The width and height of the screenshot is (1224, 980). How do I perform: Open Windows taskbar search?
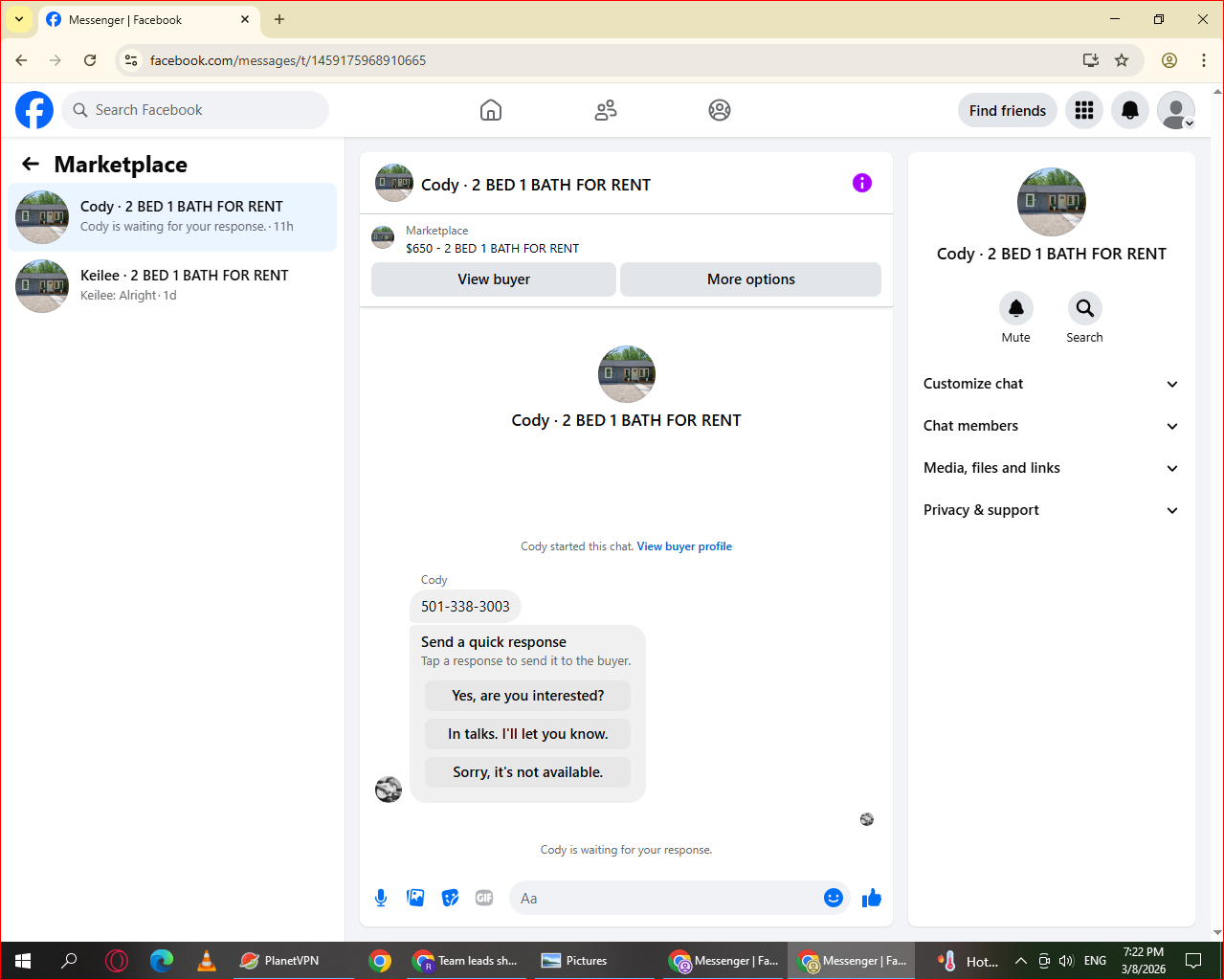[x=69, y=961]
